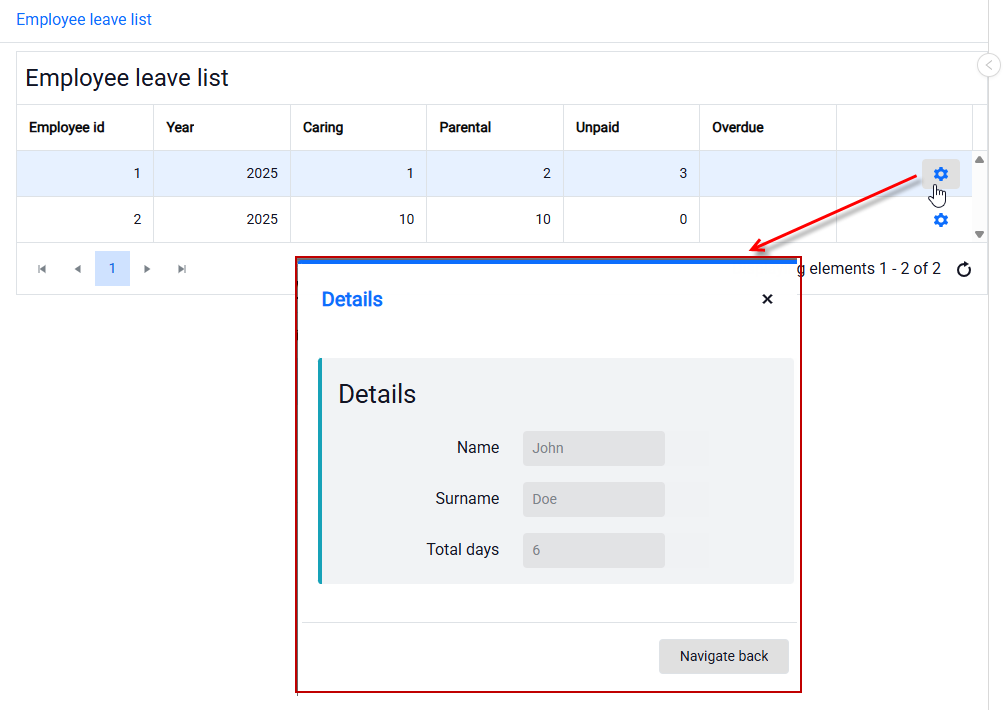Select Year 2025 cell for employee 1
1004x710 pixels.
point(222,173)
